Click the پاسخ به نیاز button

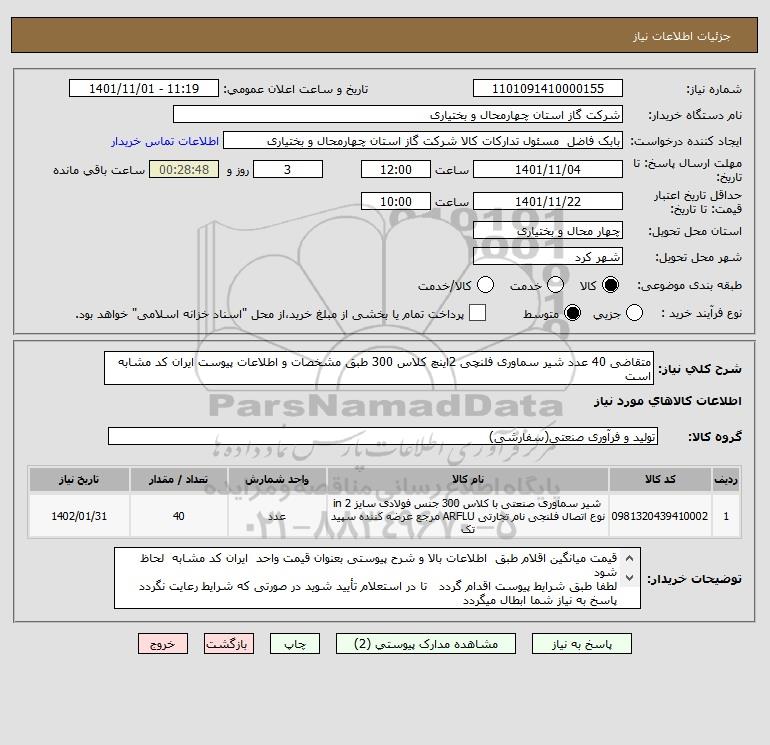point(582,644)
